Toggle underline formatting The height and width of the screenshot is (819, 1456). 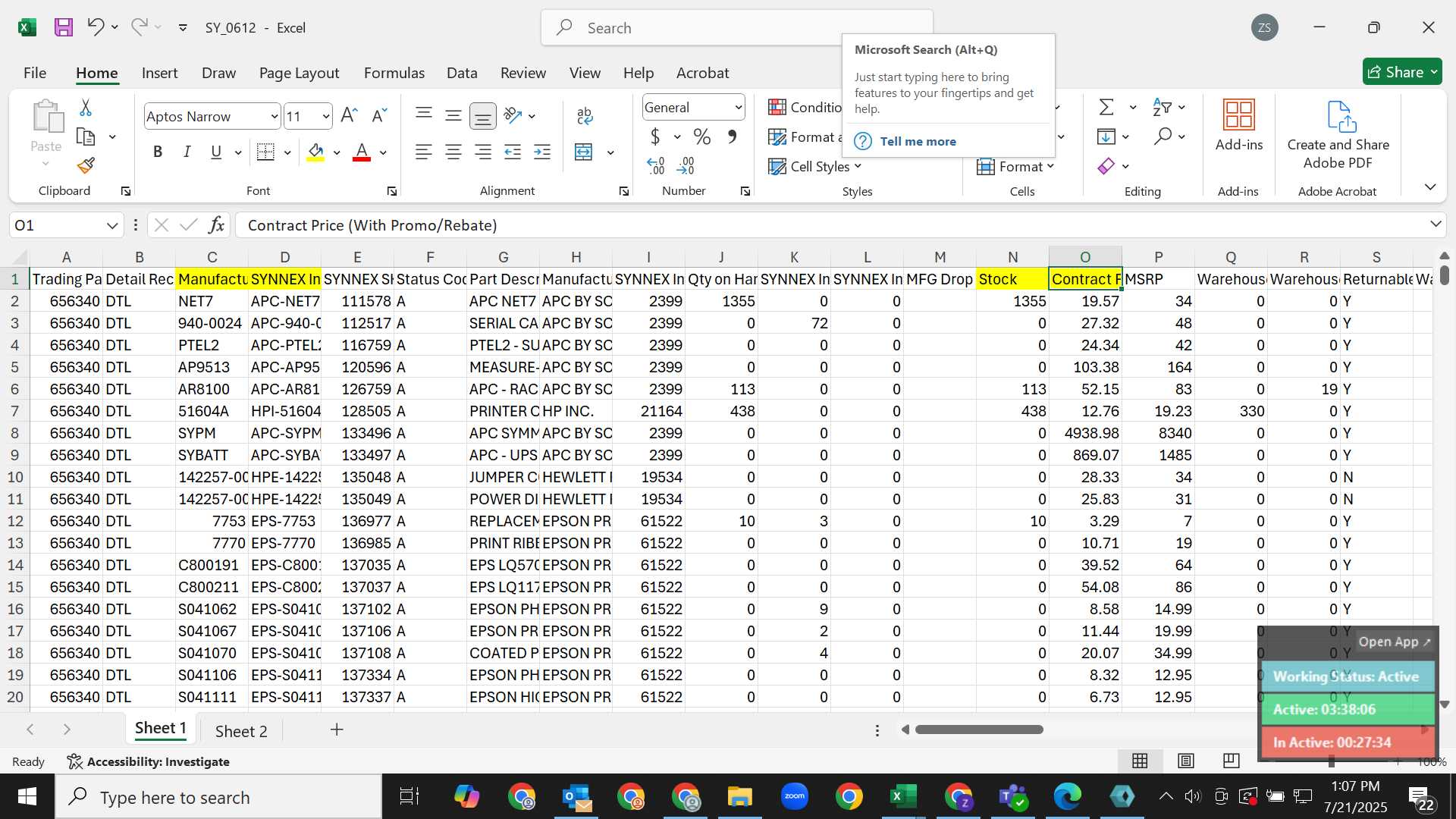[216, 152]
